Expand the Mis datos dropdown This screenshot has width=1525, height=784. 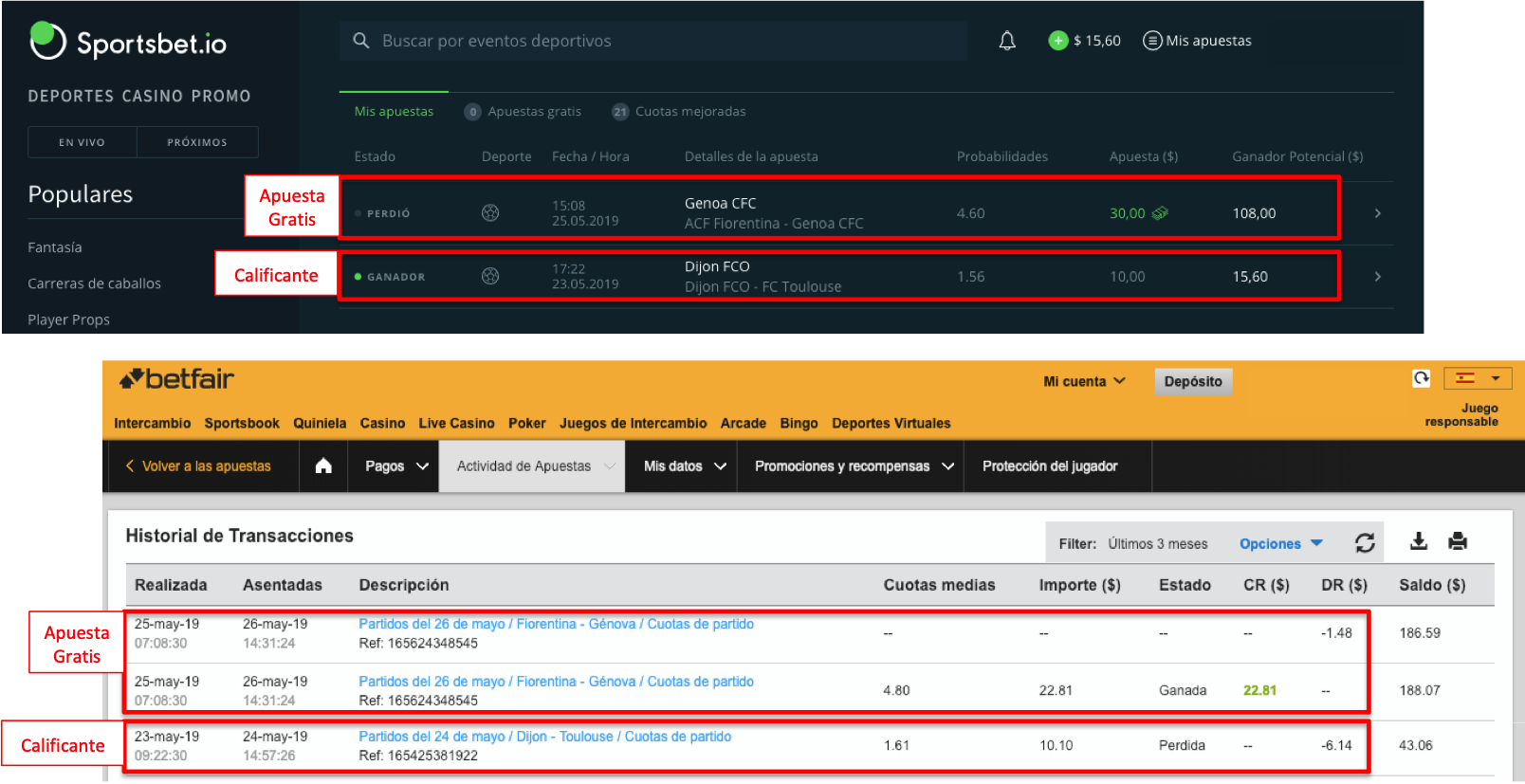tap(685, 465)
